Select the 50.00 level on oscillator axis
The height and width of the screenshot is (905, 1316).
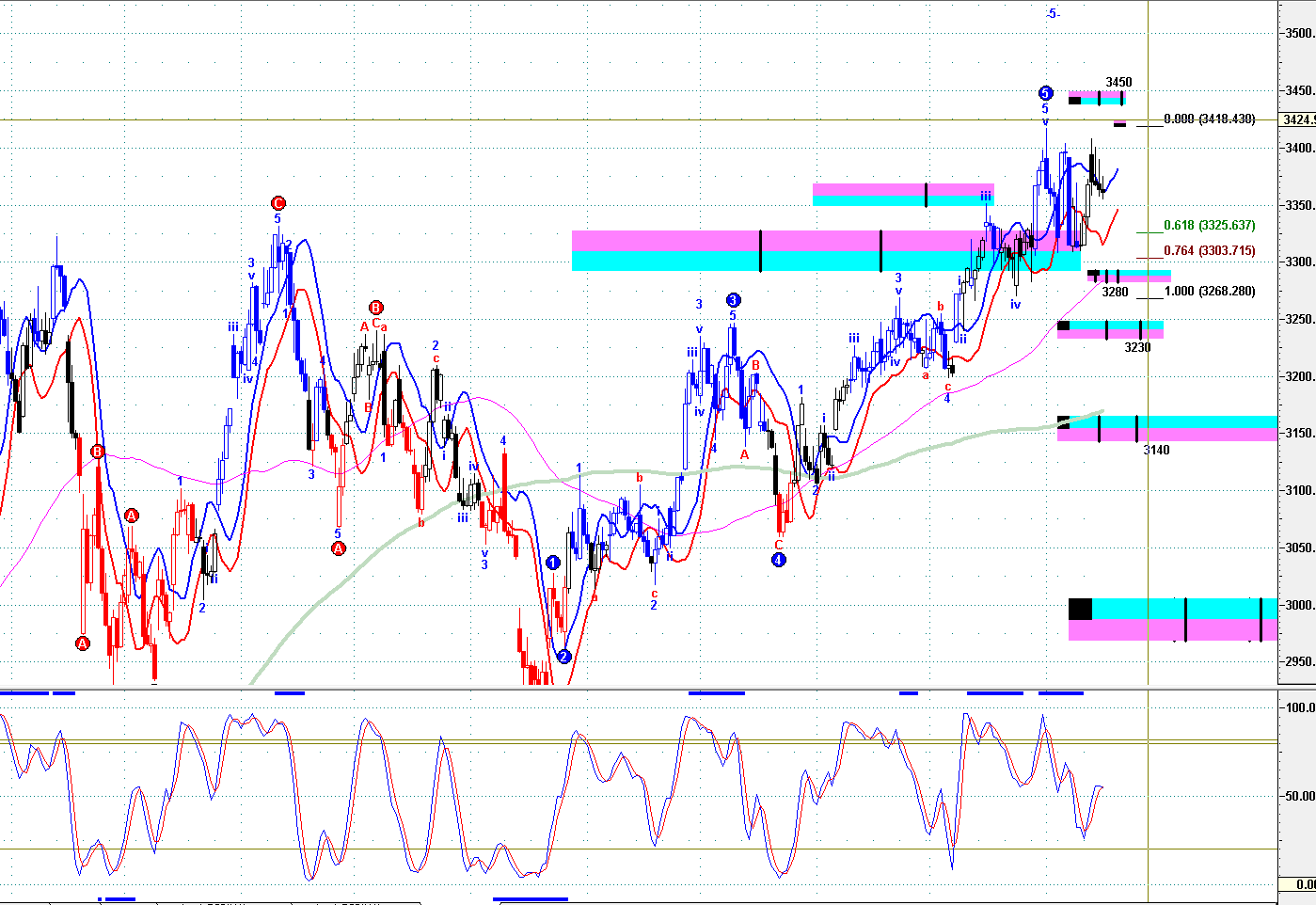(x=1301, y=797)
